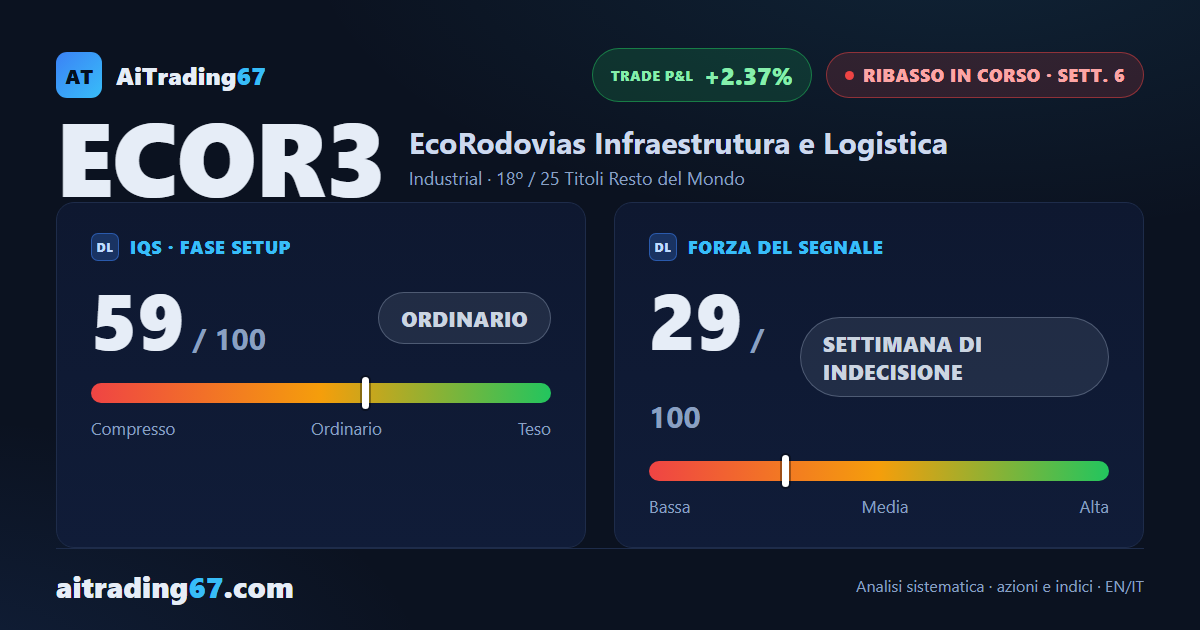Click the Ribasso in corso status pill
Screen dimensions: 1200x630
[984, 75]
